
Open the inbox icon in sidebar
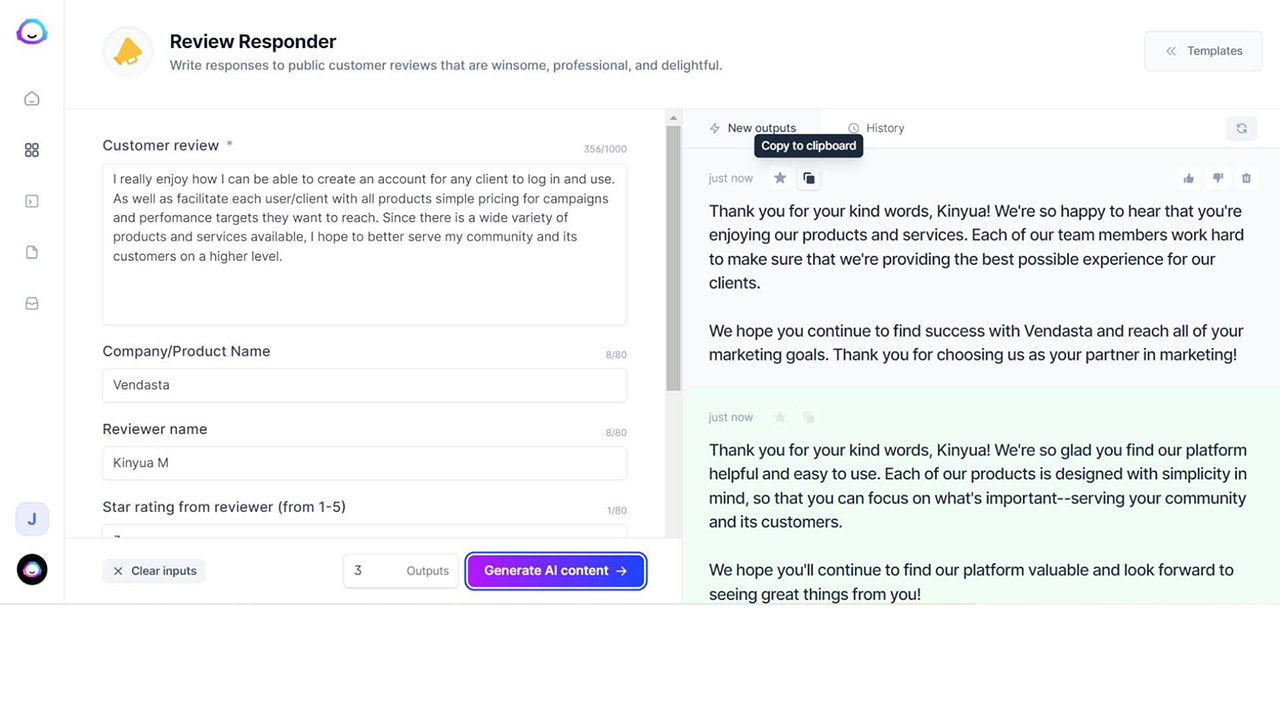point(32,304)
